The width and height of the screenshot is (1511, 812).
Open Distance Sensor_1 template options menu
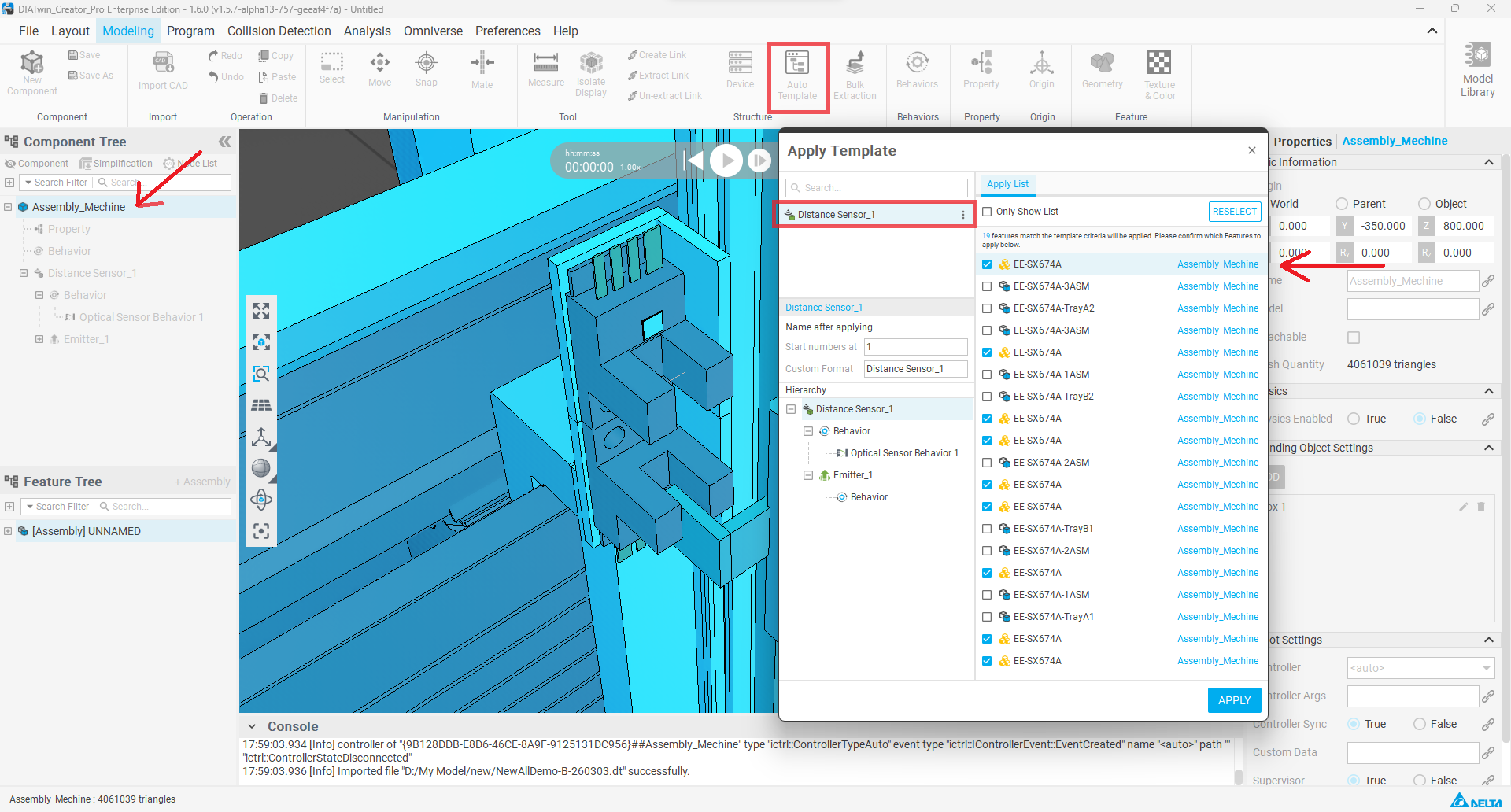pyautogui.click(x=963, y=215)
